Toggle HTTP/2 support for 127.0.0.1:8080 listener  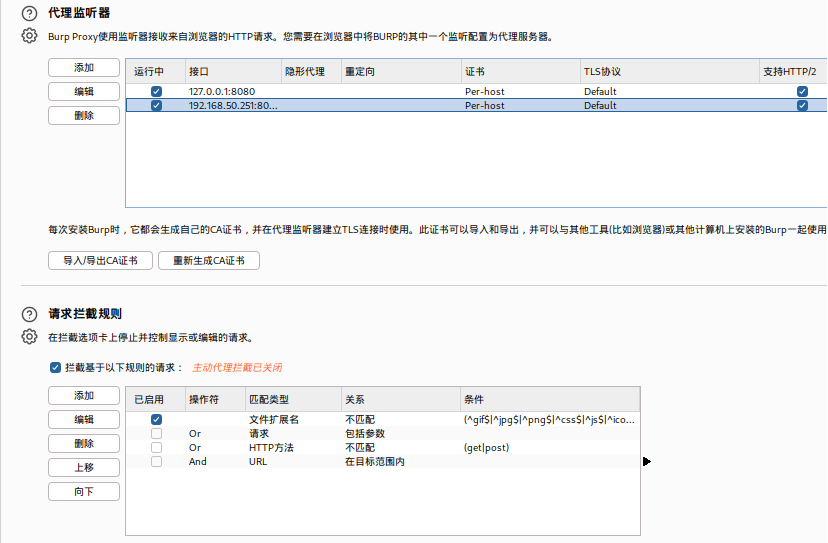(x=802, y=91)
